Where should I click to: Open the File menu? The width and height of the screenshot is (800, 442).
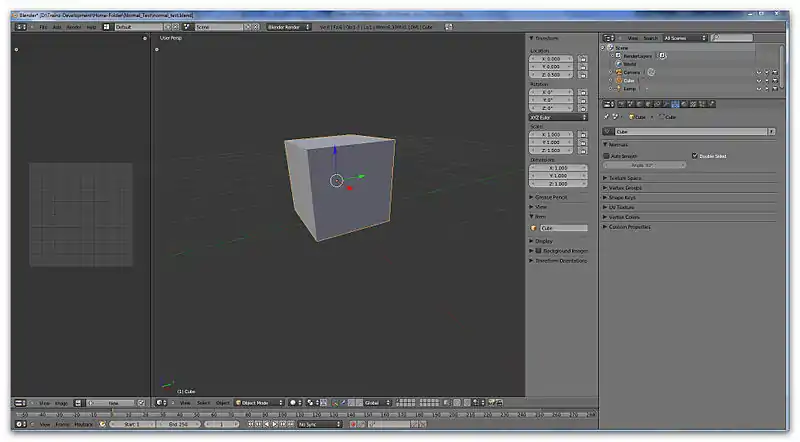pyautogui.click(x=43, y=27)
